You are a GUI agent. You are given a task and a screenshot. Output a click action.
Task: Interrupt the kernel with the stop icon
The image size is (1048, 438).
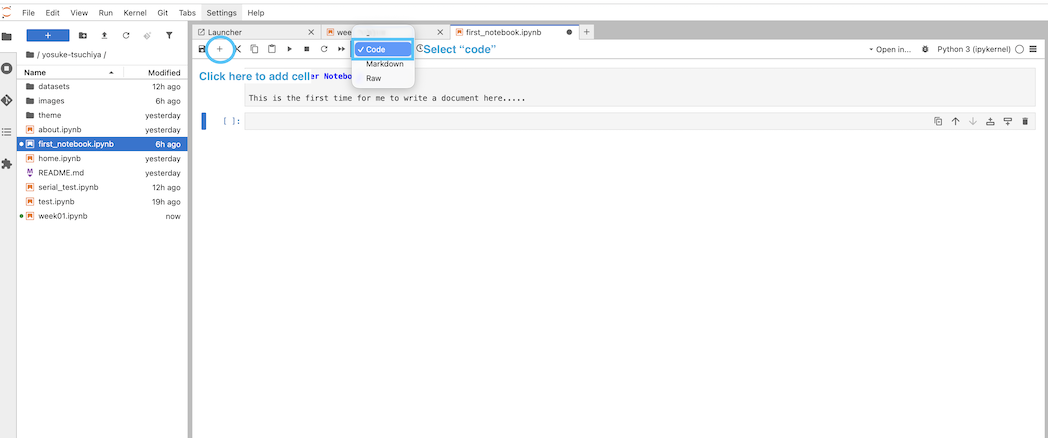[x=307, y=49]
